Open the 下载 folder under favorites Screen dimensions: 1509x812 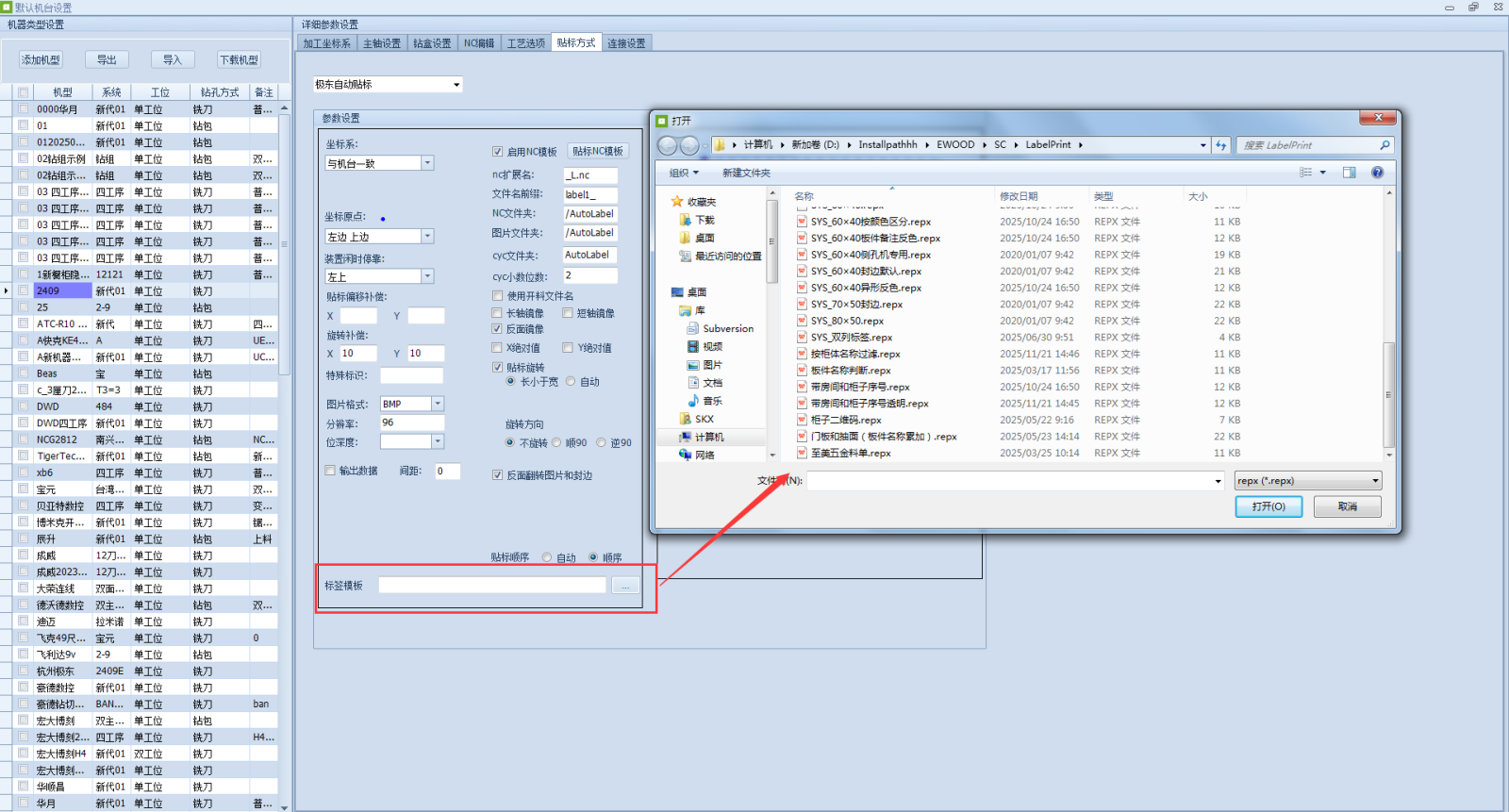(705, 220)
